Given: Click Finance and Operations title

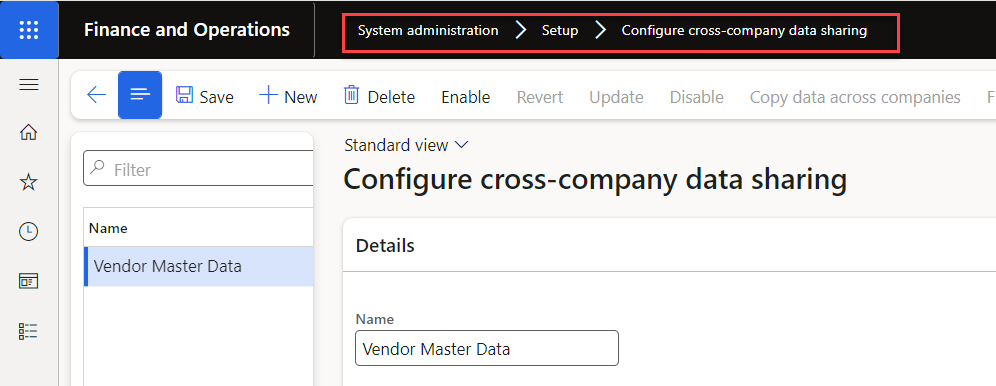Looking at the screenshot, I should point(187,30).
